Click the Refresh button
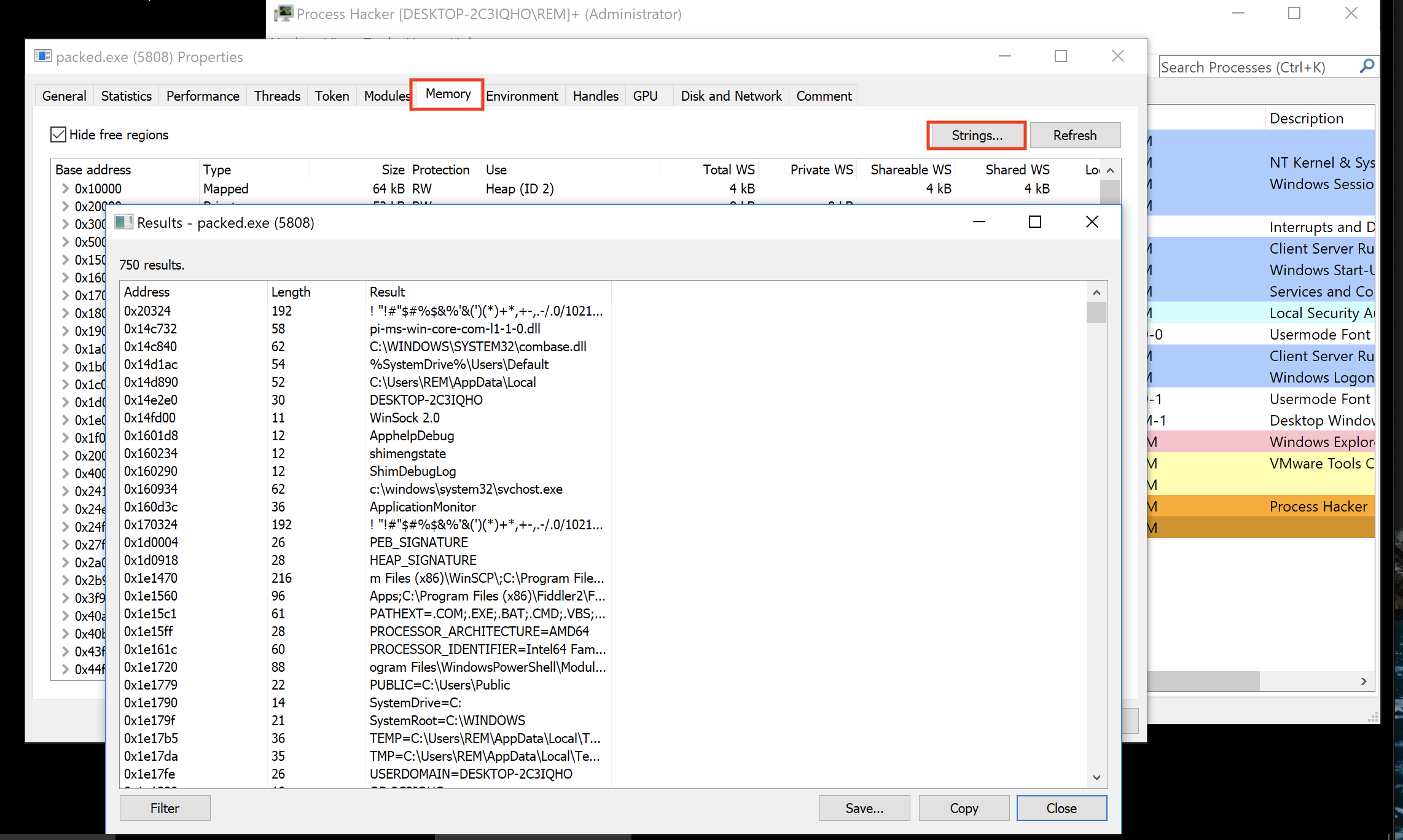 click(x=1075, y=135)
